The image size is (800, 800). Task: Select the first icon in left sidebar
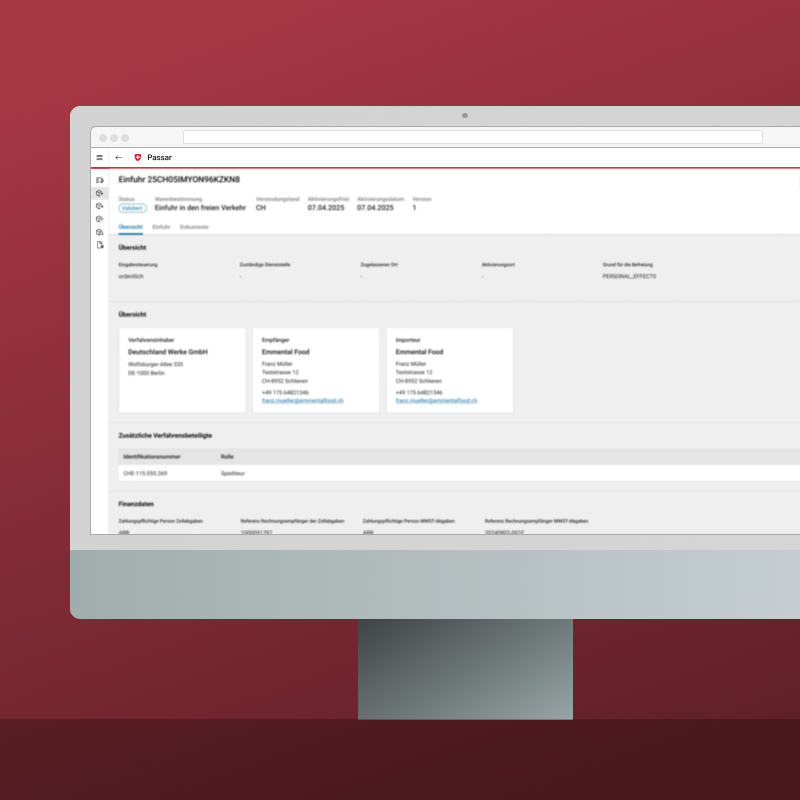(99, 180)
